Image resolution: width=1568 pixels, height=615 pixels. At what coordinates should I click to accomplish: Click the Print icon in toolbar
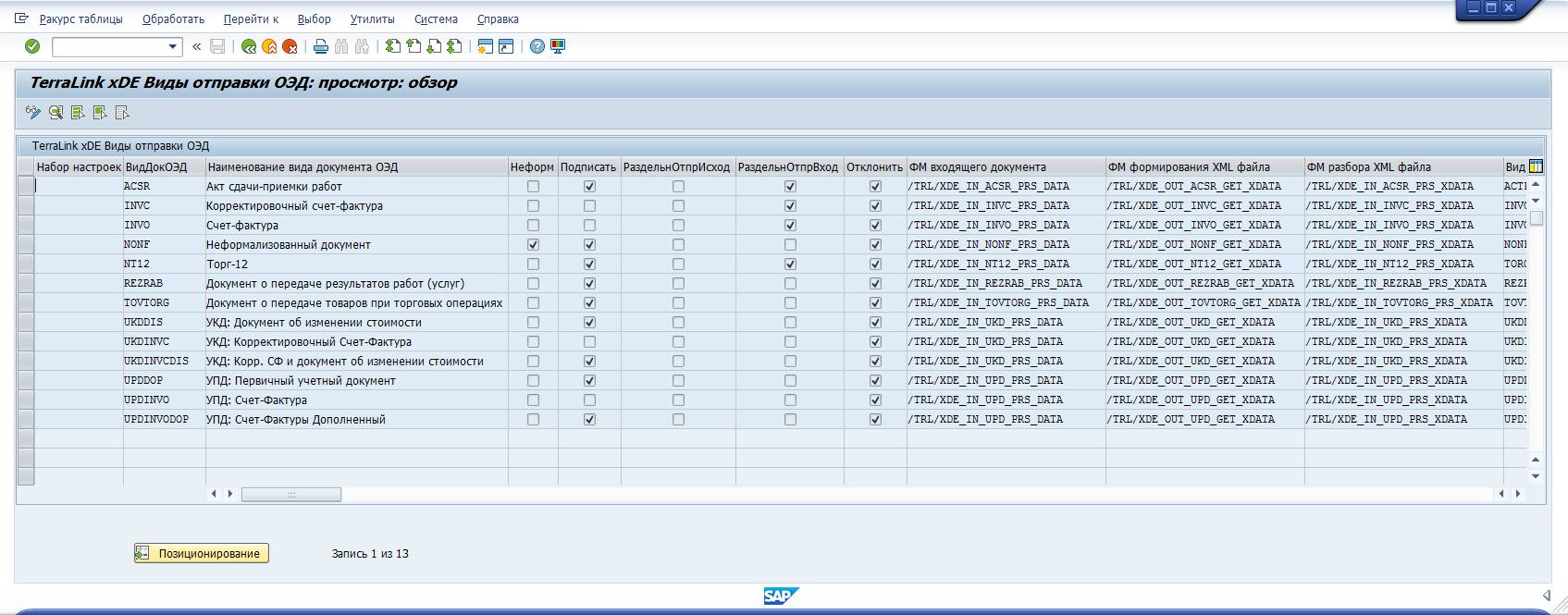pos(321,46)
